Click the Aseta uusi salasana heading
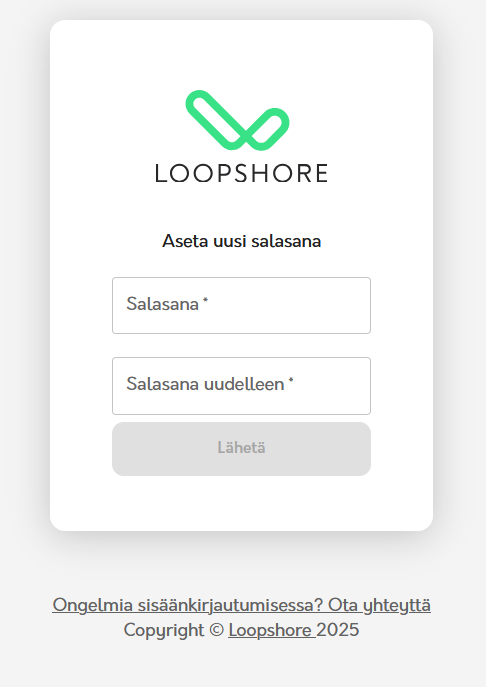Image resolution: width=486 pixels, height=687 pixels. [241, 241]
